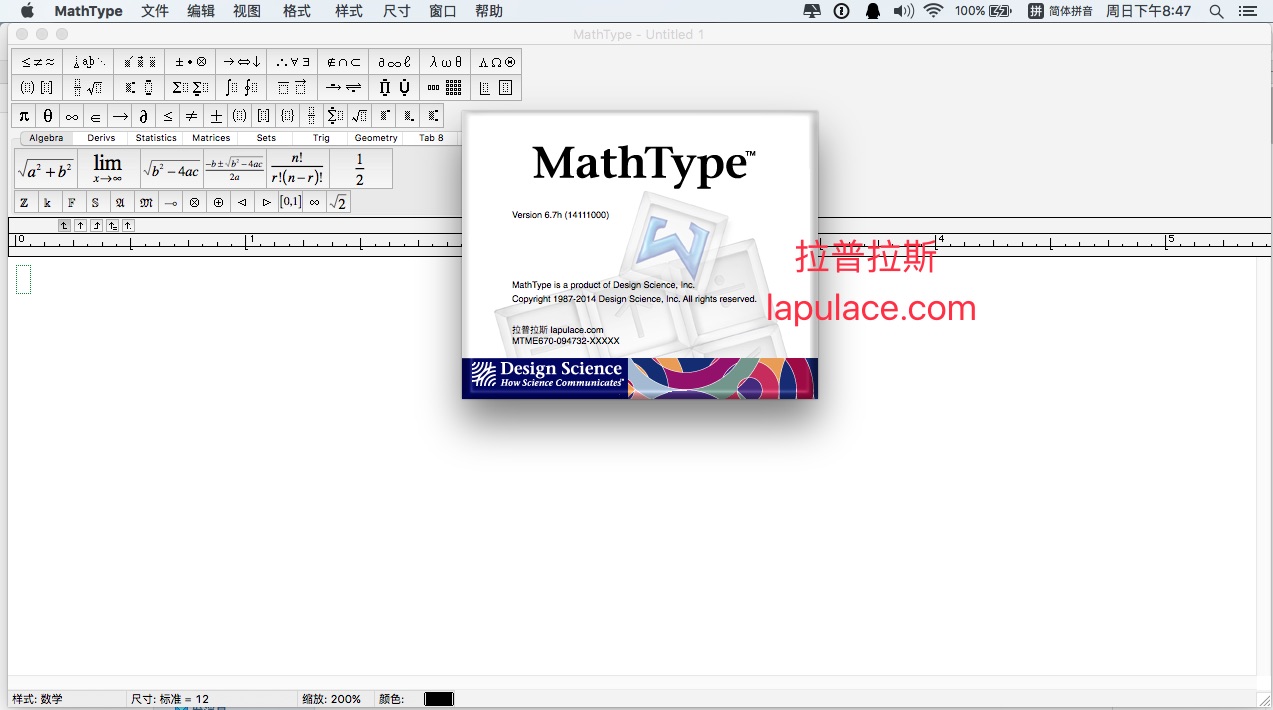Insert the partial derivative symbol
Screen dimensions: 1273x710
click(144, 116)
